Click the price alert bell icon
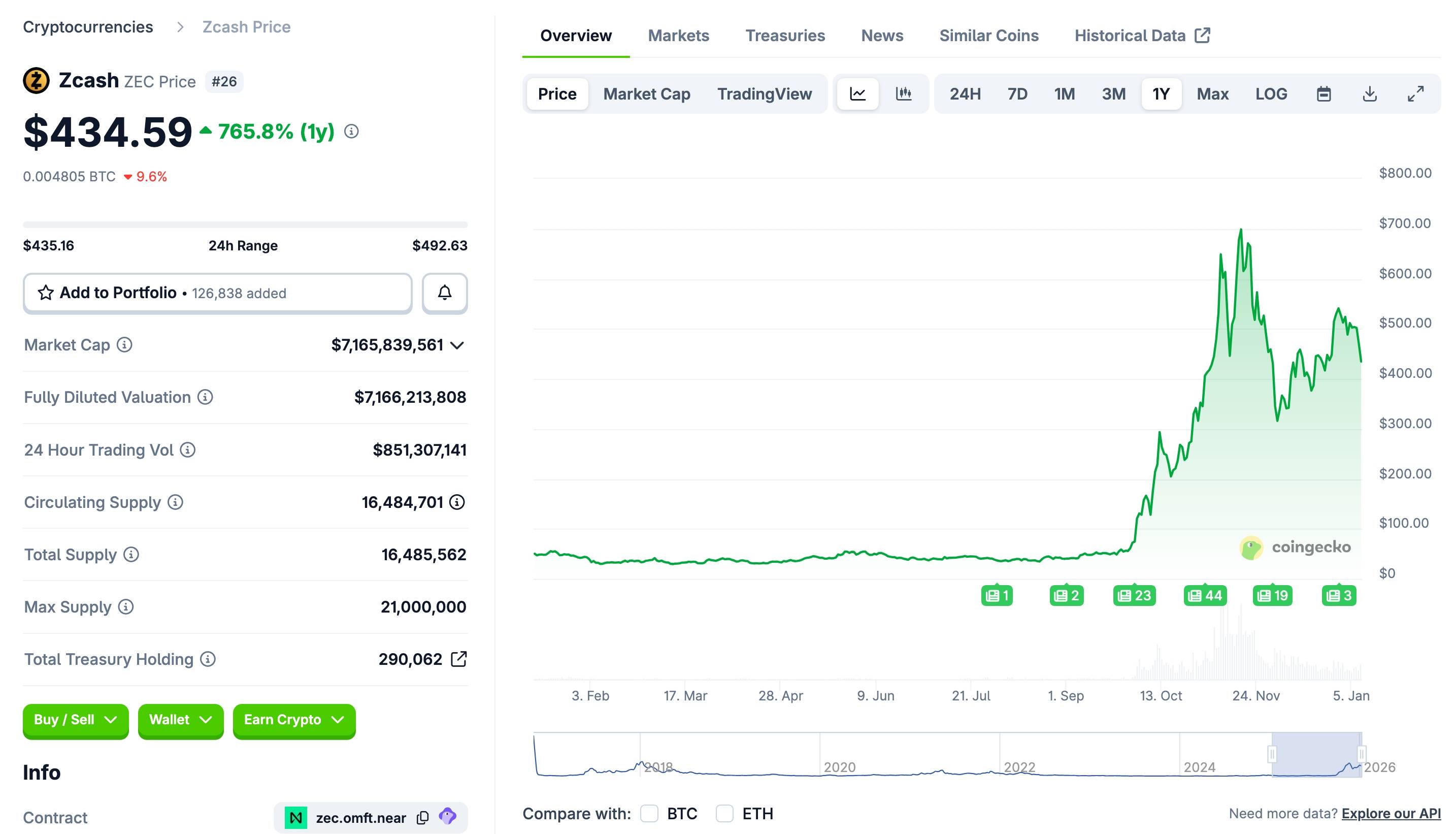 [x=444, y=293]
